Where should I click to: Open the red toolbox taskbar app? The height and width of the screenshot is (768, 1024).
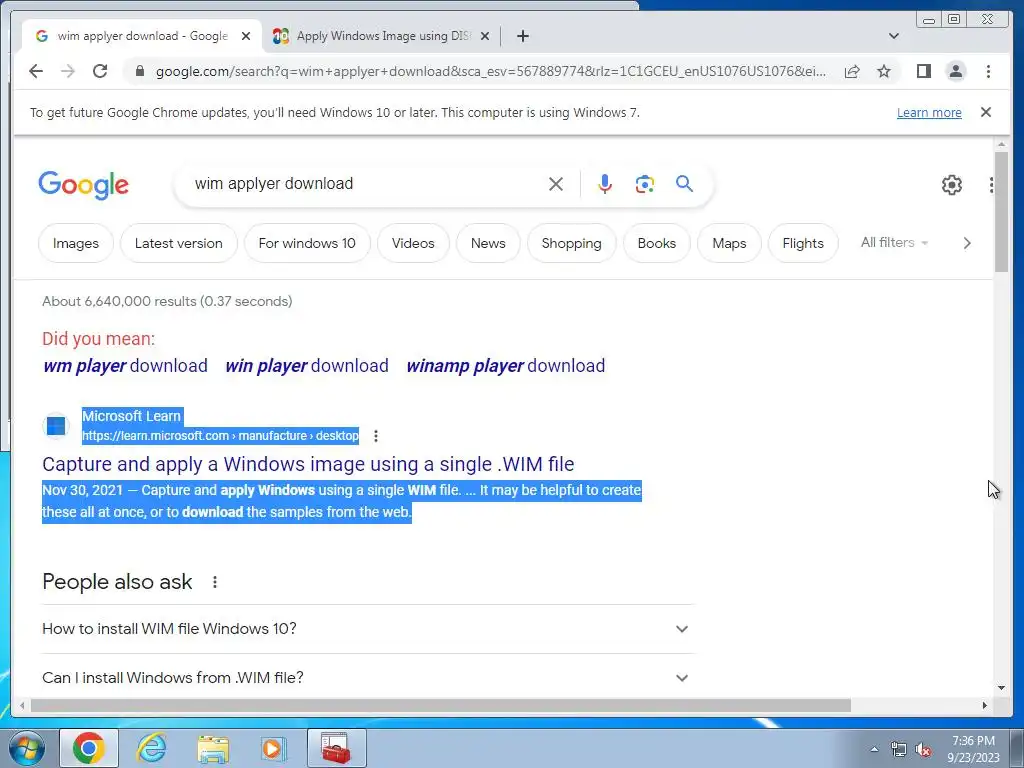click(336, 748)
